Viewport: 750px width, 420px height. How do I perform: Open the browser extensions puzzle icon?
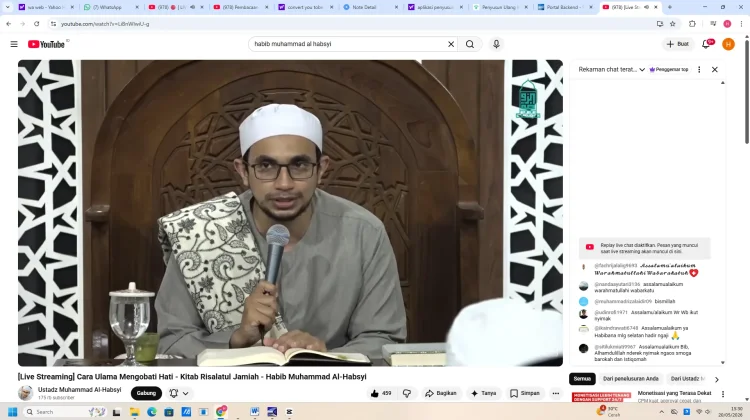tap(692, 23)
